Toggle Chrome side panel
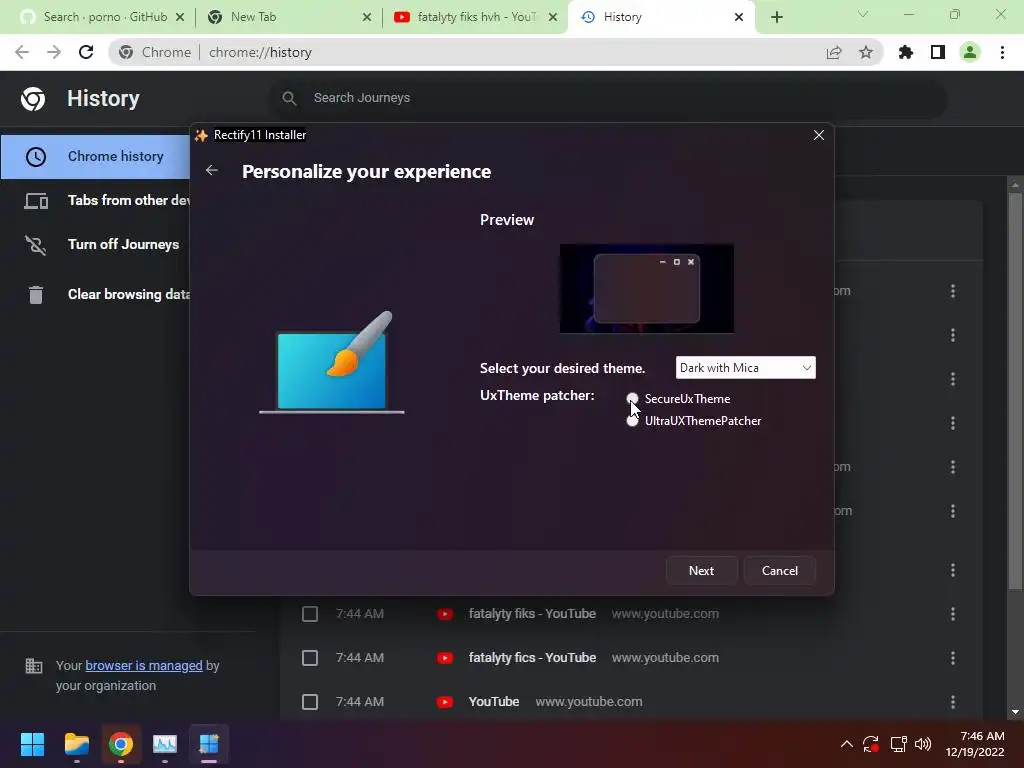The image size is (1024, 768). click(938, 52)
